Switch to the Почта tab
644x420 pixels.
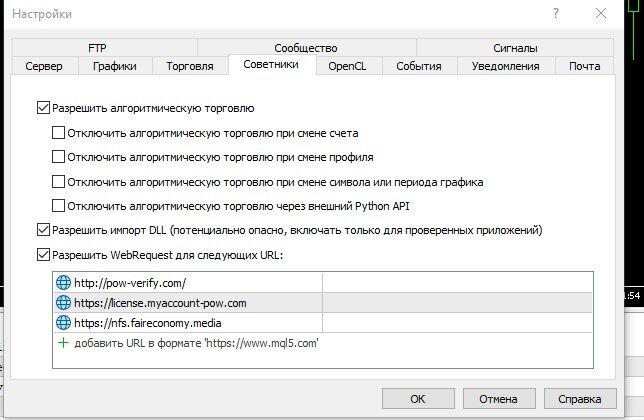click(584, 66)
